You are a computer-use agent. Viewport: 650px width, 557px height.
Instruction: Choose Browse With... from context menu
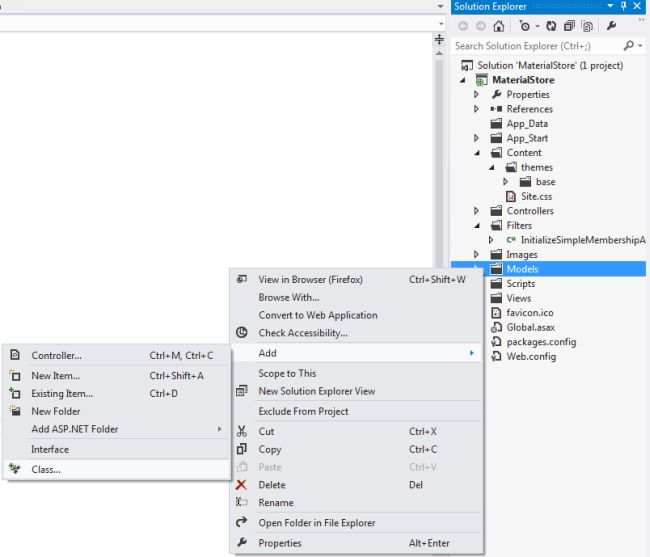coord(357,298)
